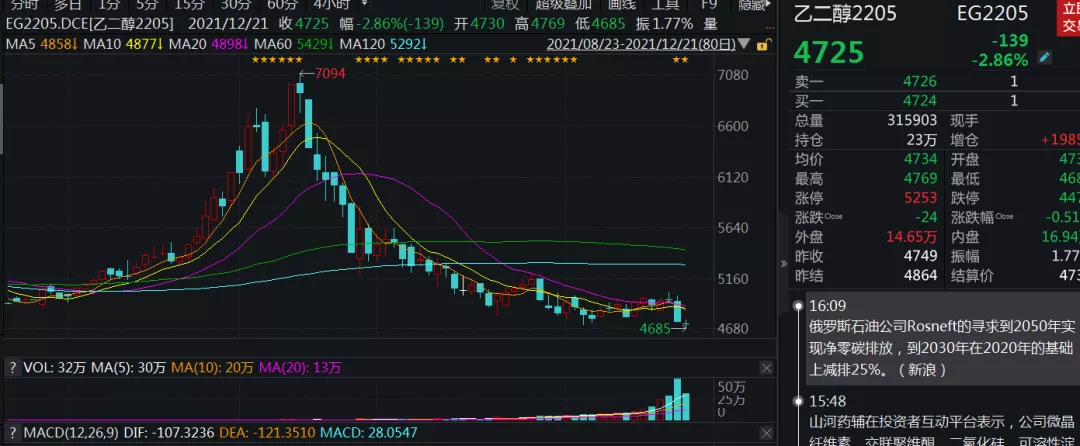Viewport: 1080px width, 446px height.
Task: Open the MACD indicator help question mark
Action: tap(12, 433)
